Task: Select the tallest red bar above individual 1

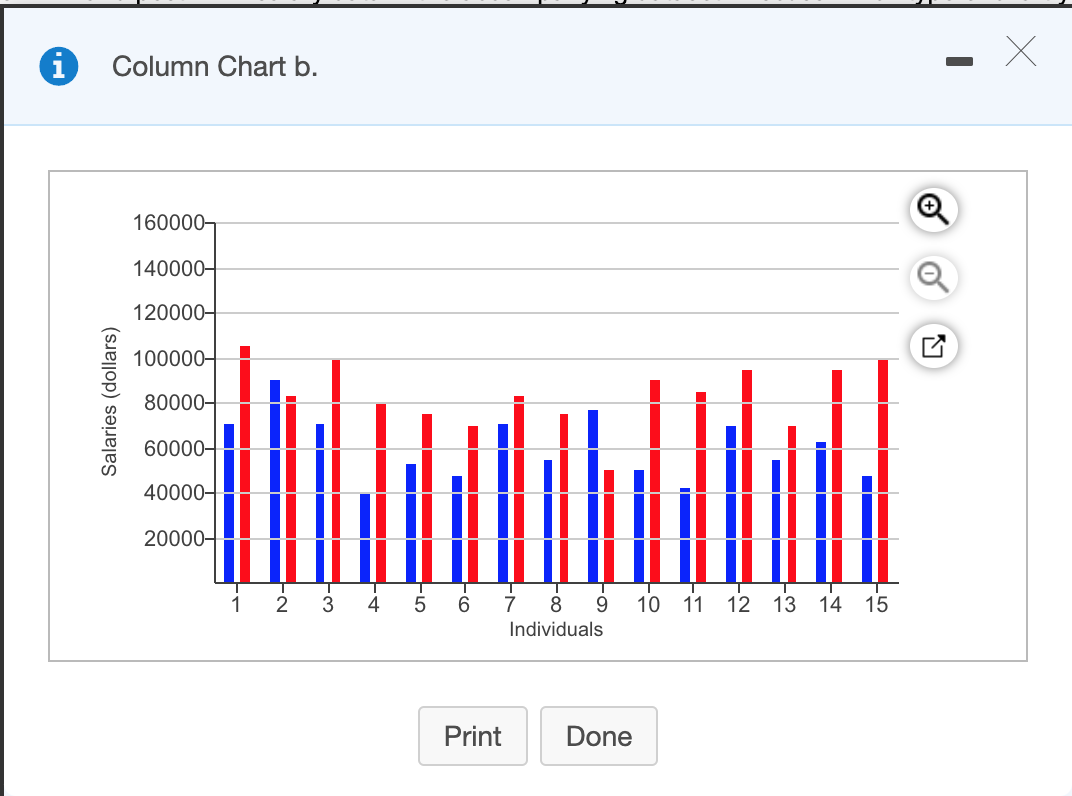Action: click(245, 460)
